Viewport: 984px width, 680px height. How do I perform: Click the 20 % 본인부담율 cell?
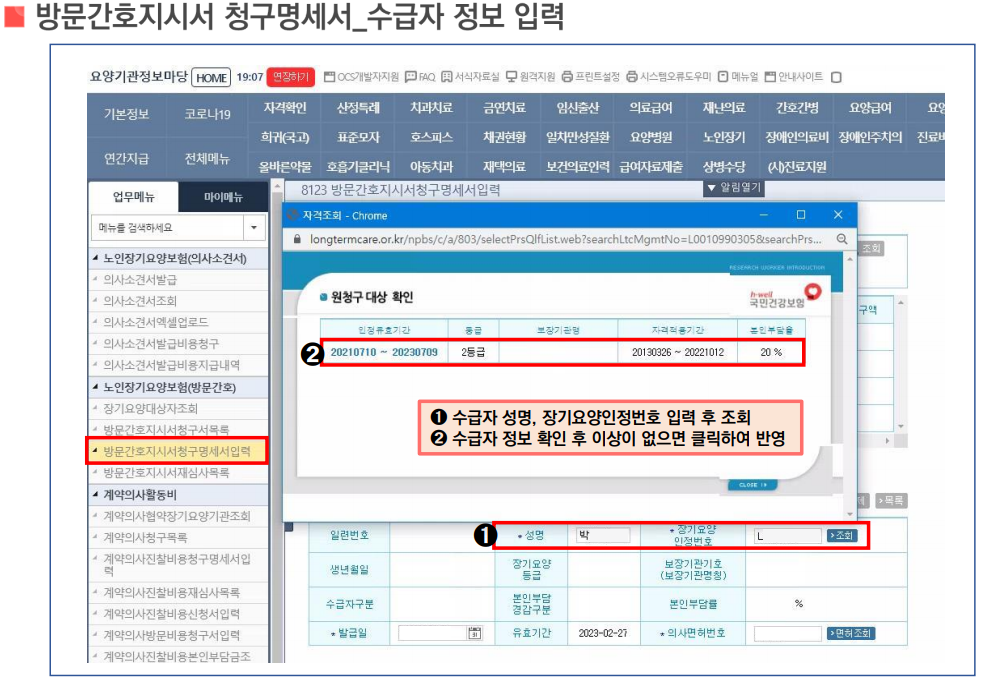pos(771,352)
